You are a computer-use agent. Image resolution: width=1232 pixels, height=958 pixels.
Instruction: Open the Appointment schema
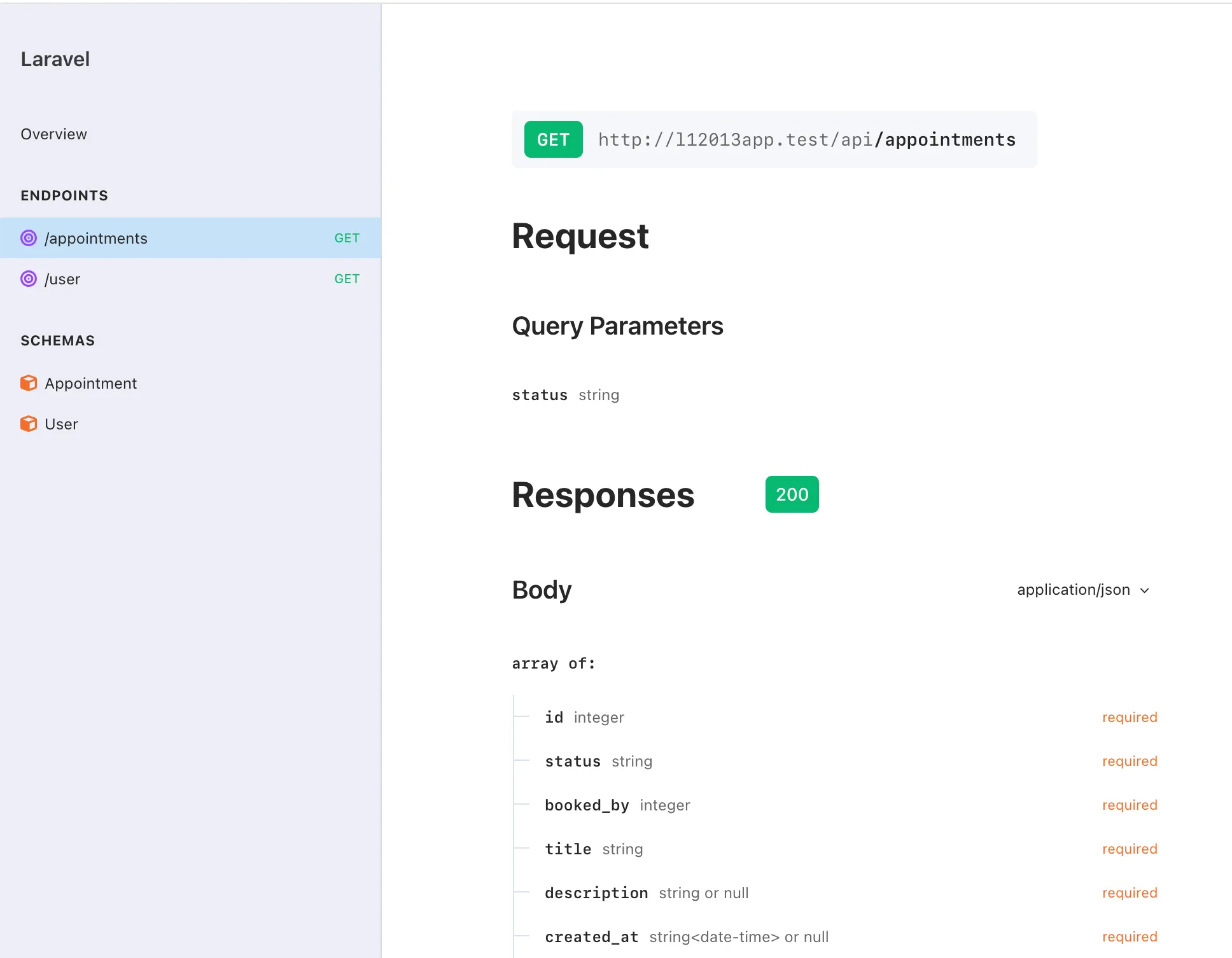(91, 383)
